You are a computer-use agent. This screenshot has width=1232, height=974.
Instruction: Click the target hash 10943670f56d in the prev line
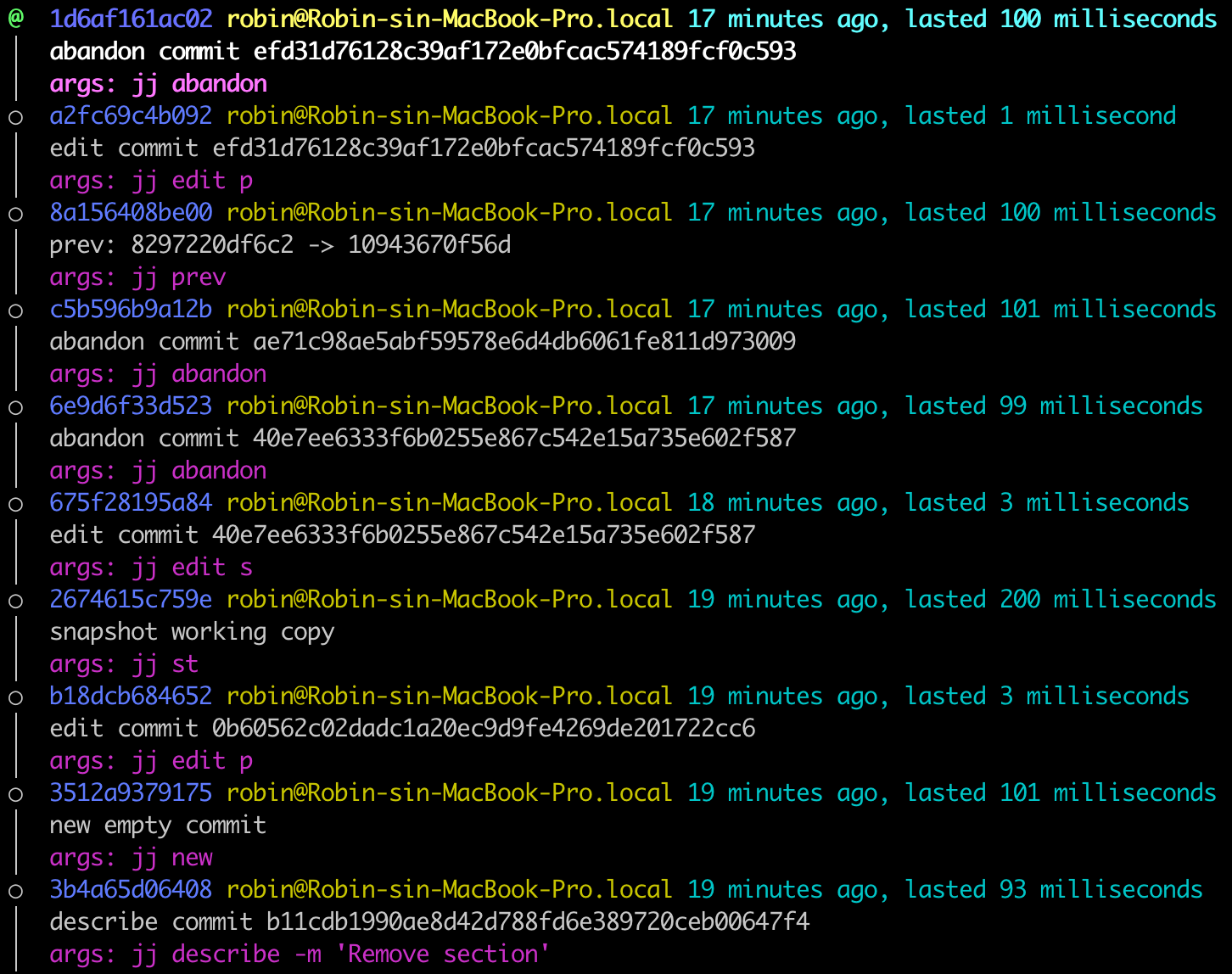(x=429, y=245)
